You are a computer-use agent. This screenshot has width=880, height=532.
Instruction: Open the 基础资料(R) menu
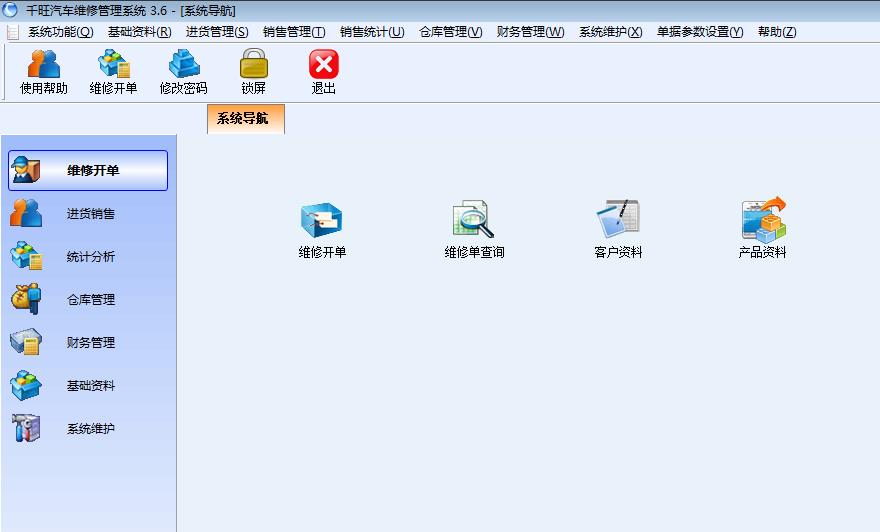139,32
